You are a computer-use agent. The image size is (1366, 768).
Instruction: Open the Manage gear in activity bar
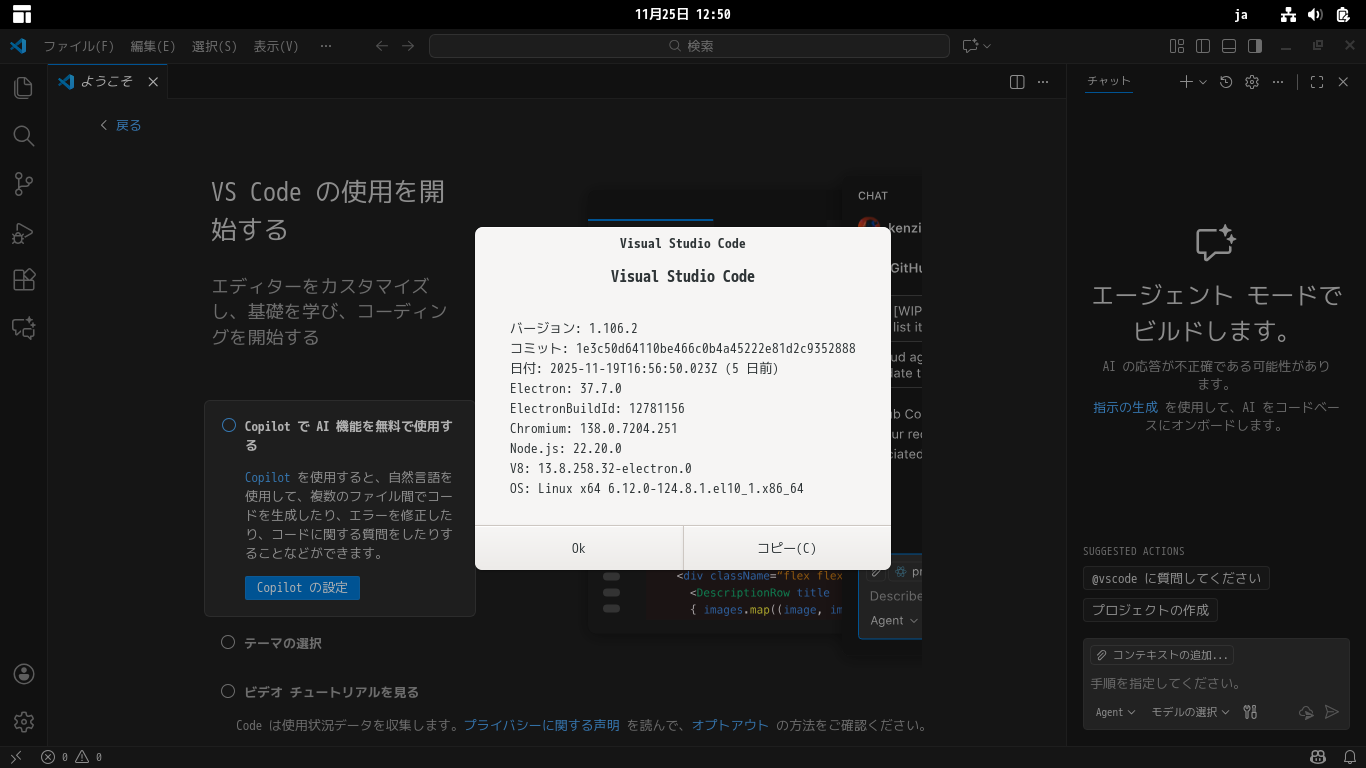tap(24, 722)
